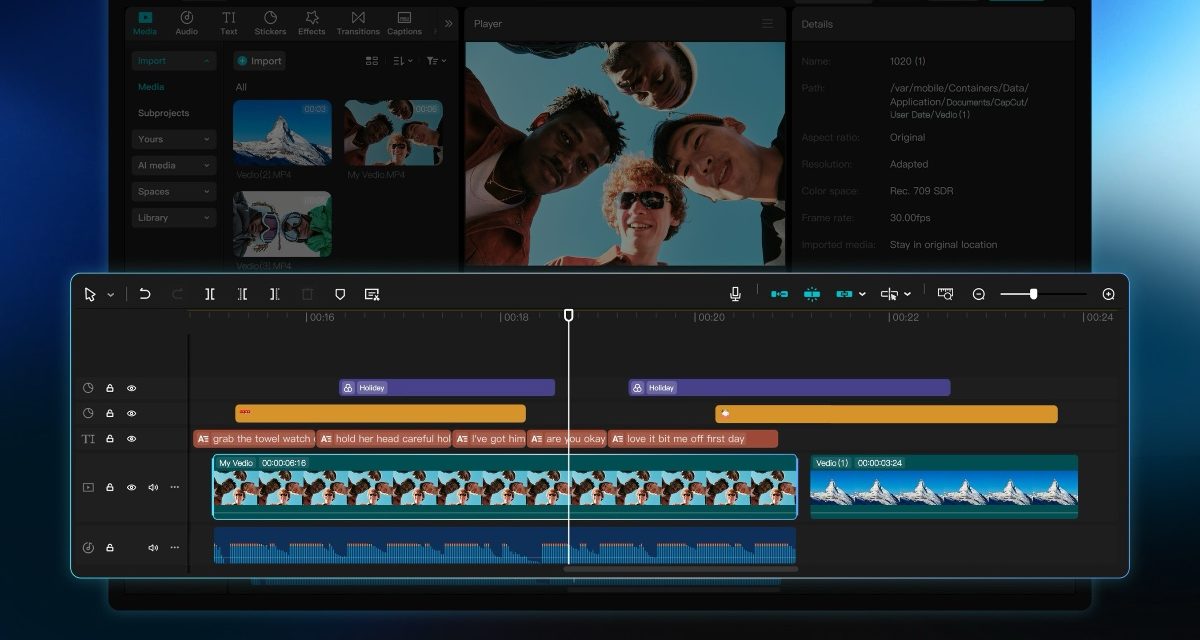Zoom out the timeline with minus magnifier

pos(979,294)
